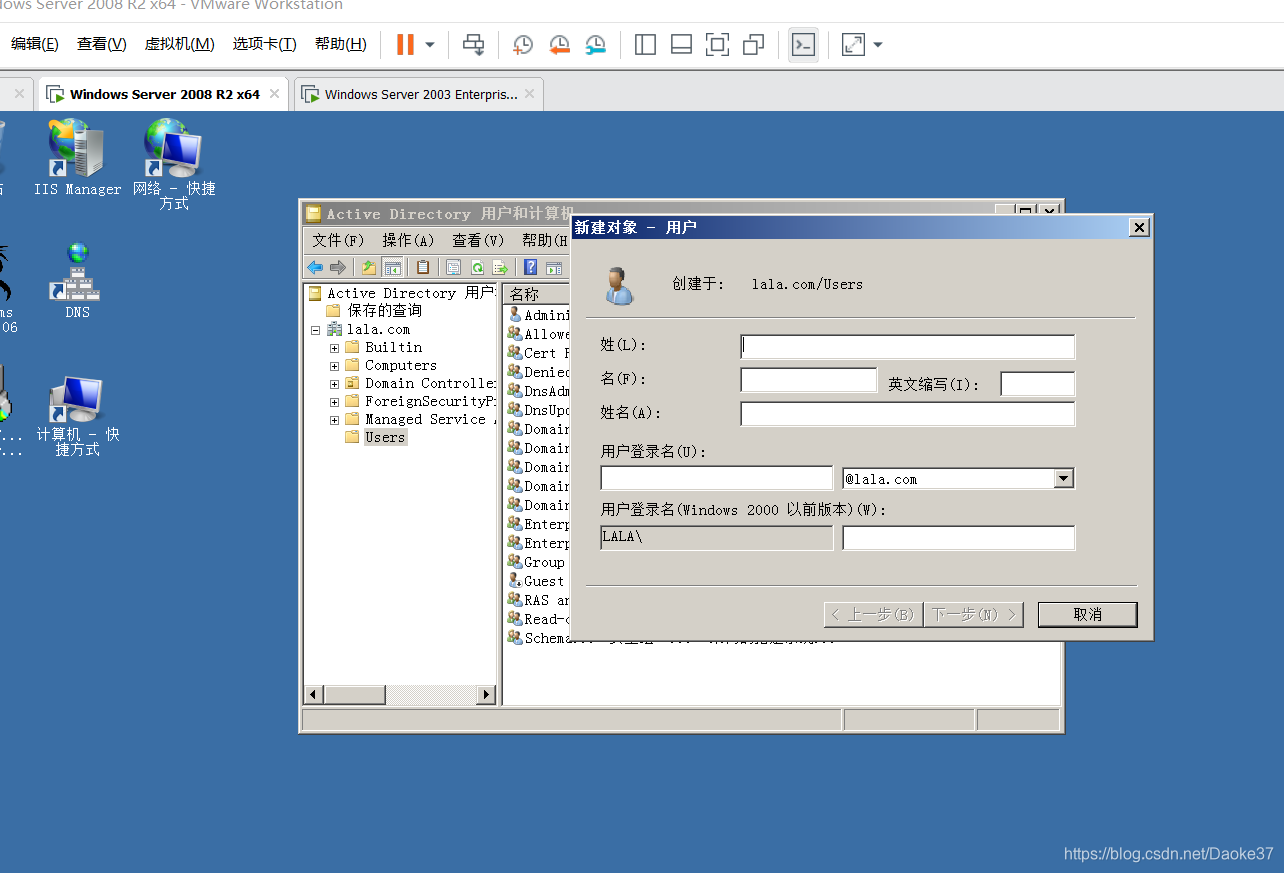Screen dimensions: 1284x873
Task: Click the Properties icon in AD toolbar
Action: pyautogui.click(x=453, y=267)
